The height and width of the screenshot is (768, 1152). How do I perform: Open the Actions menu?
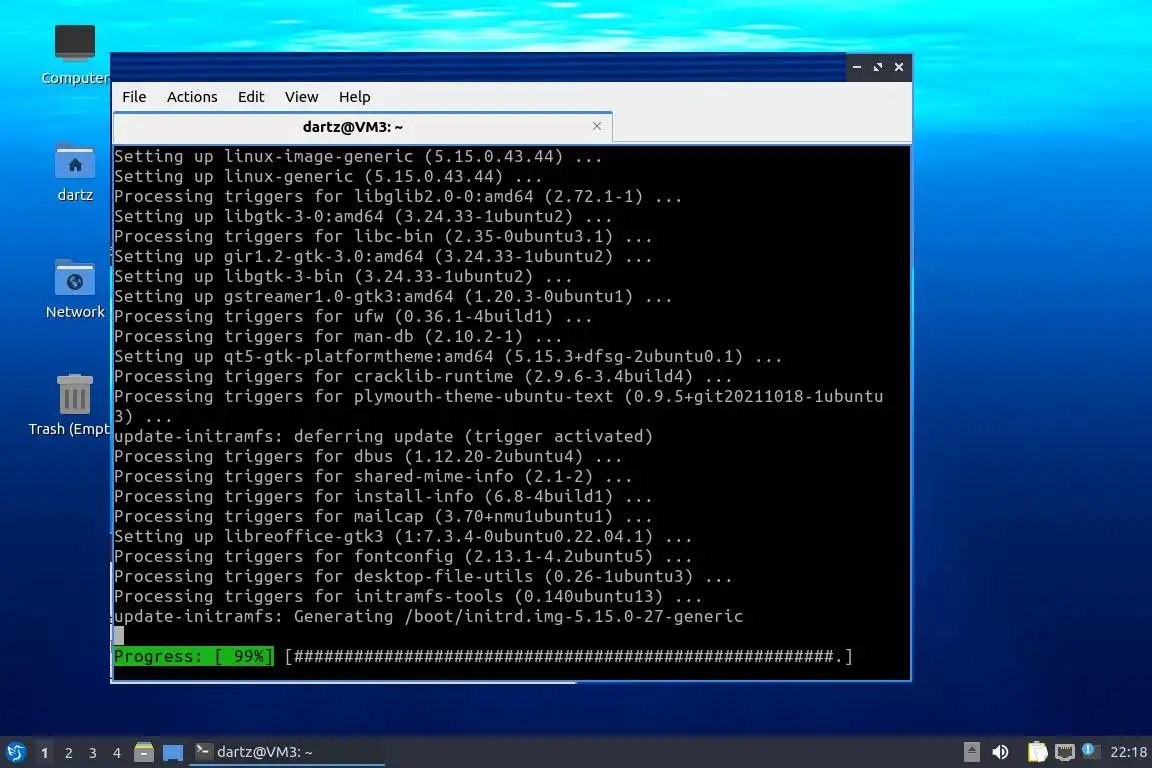tap(192, 97)
